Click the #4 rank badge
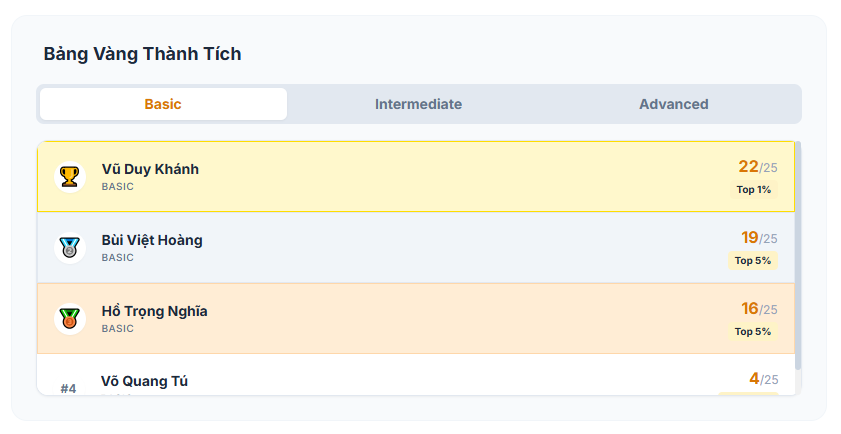The image size is (841, 434). [68, 388]
